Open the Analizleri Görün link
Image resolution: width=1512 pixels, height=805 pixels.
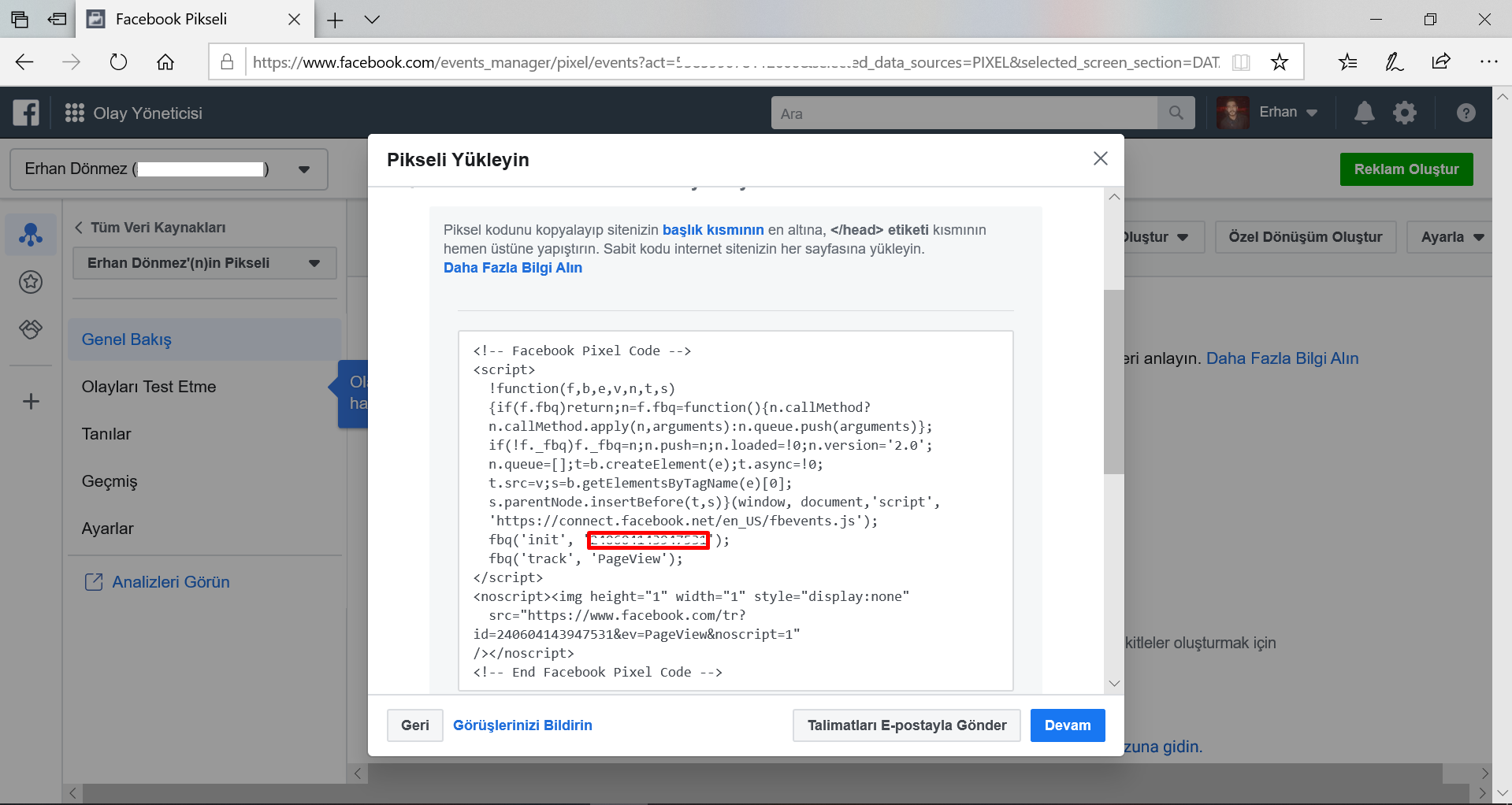[157, 582]
